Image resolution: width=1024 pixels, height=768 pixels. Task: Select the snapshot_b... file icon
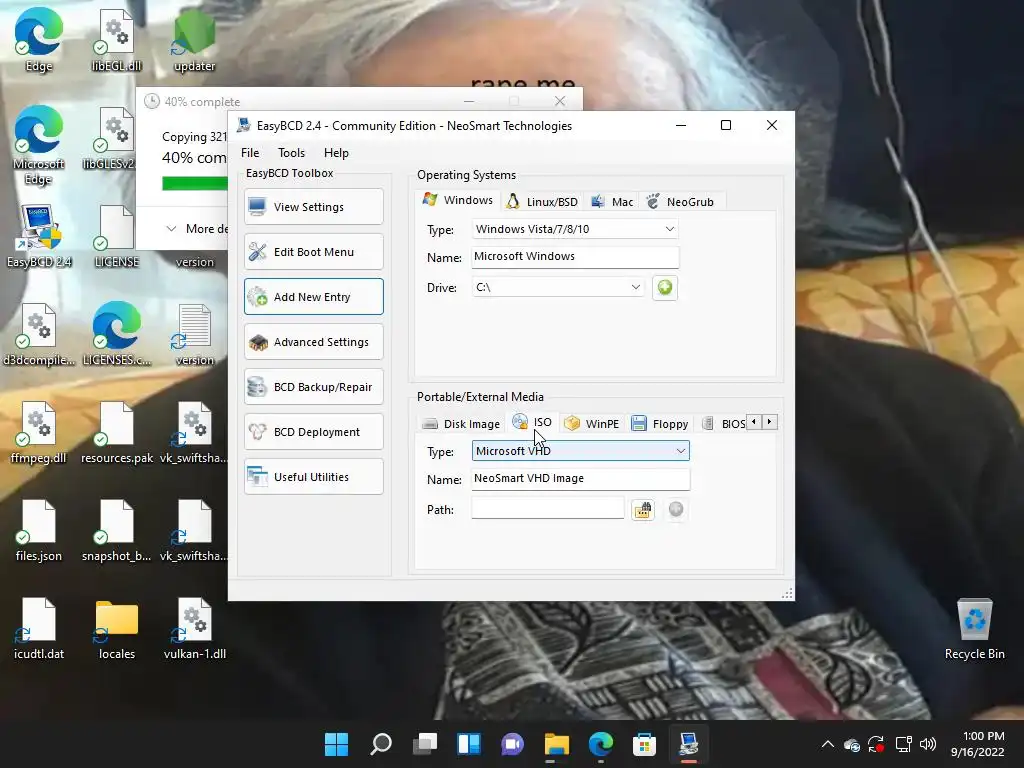(117, 530)
